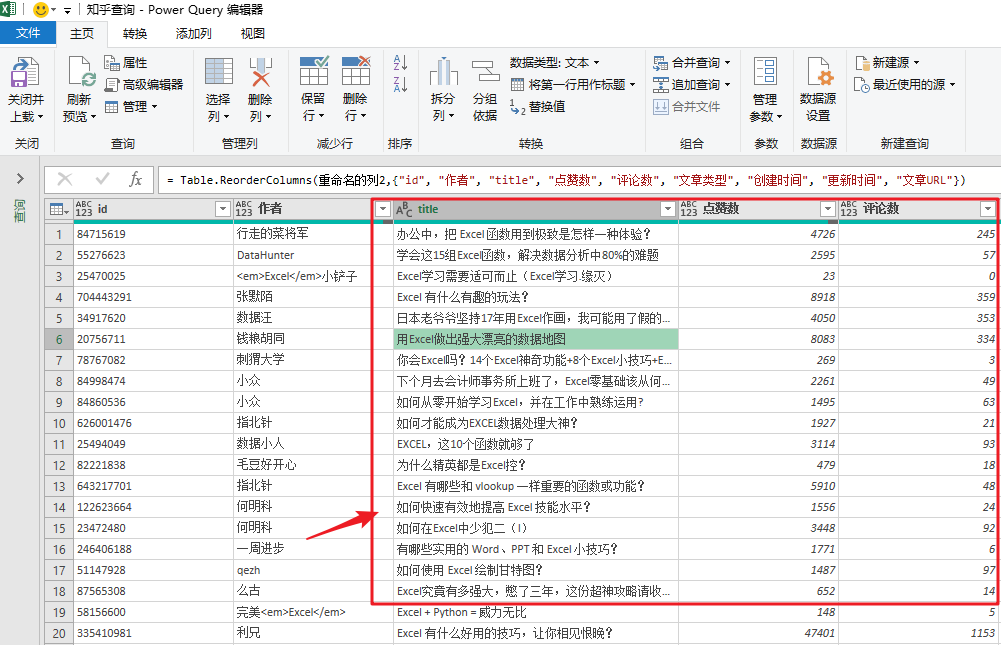Select author cell qezh

click(x=313, y=570)
